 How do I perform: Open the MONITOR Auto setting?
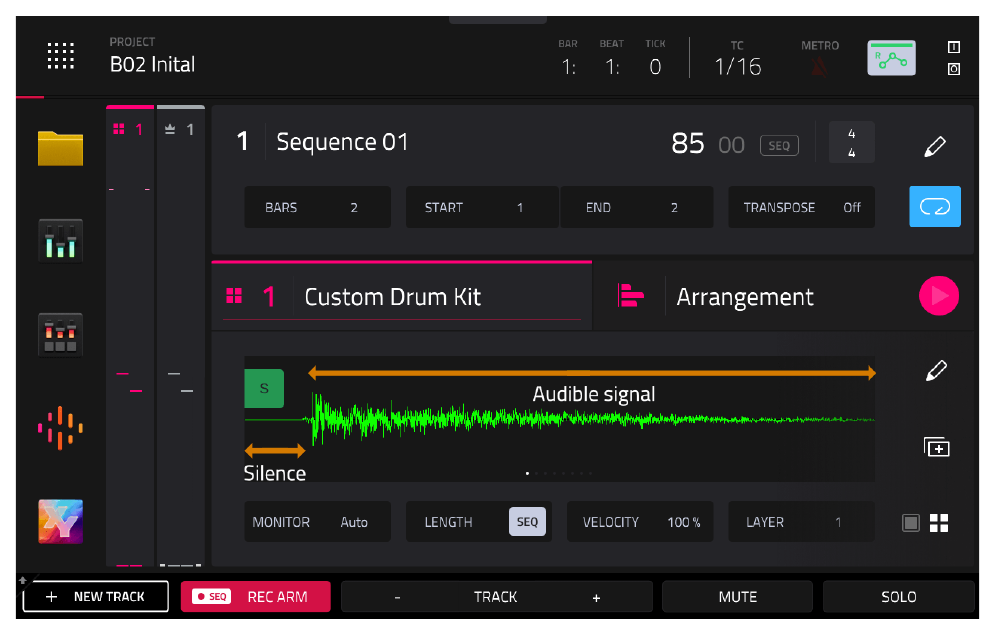[318, 522]
